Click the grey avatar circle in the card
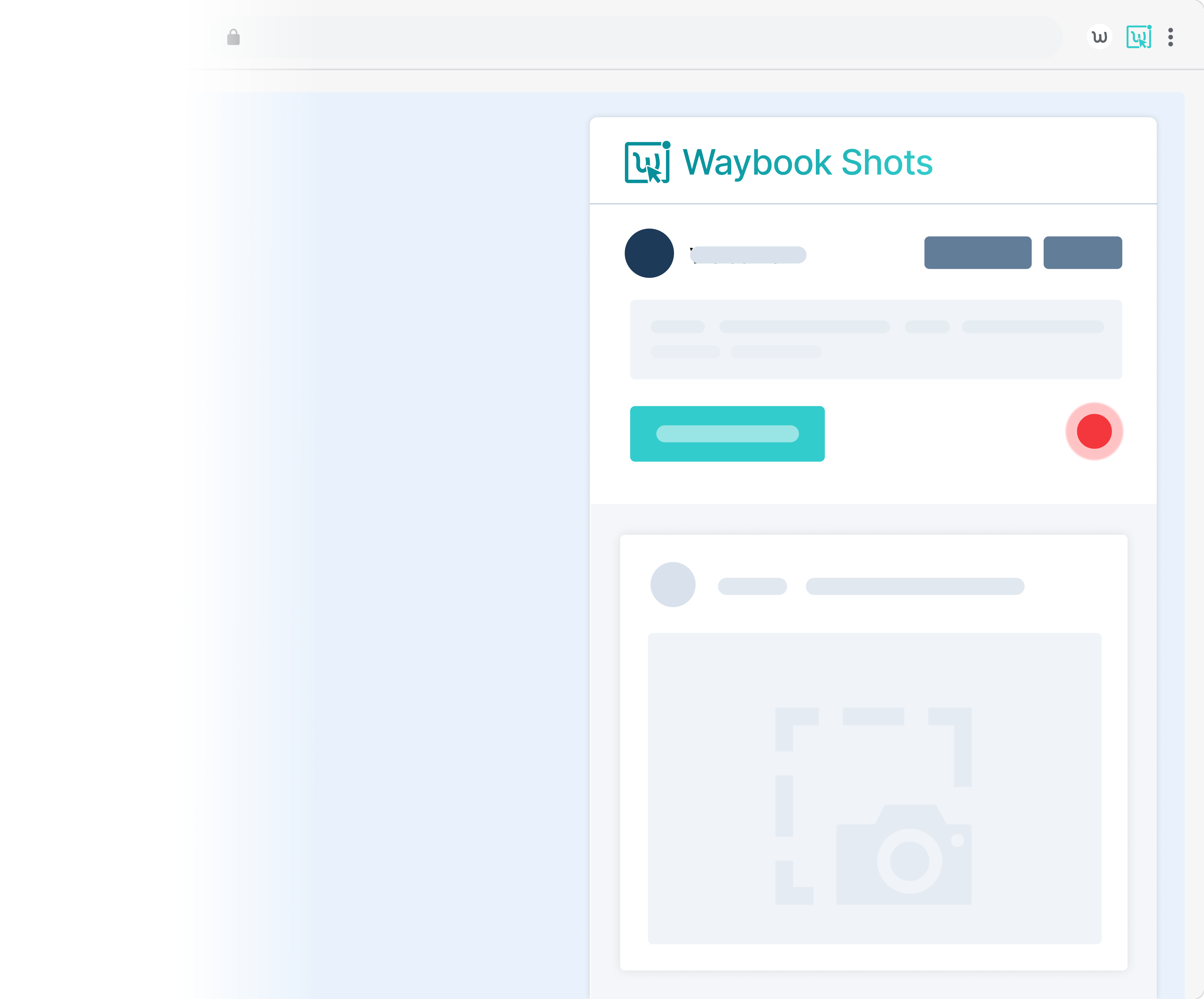This screenshot has height=999, width=1204. [672, 585]
